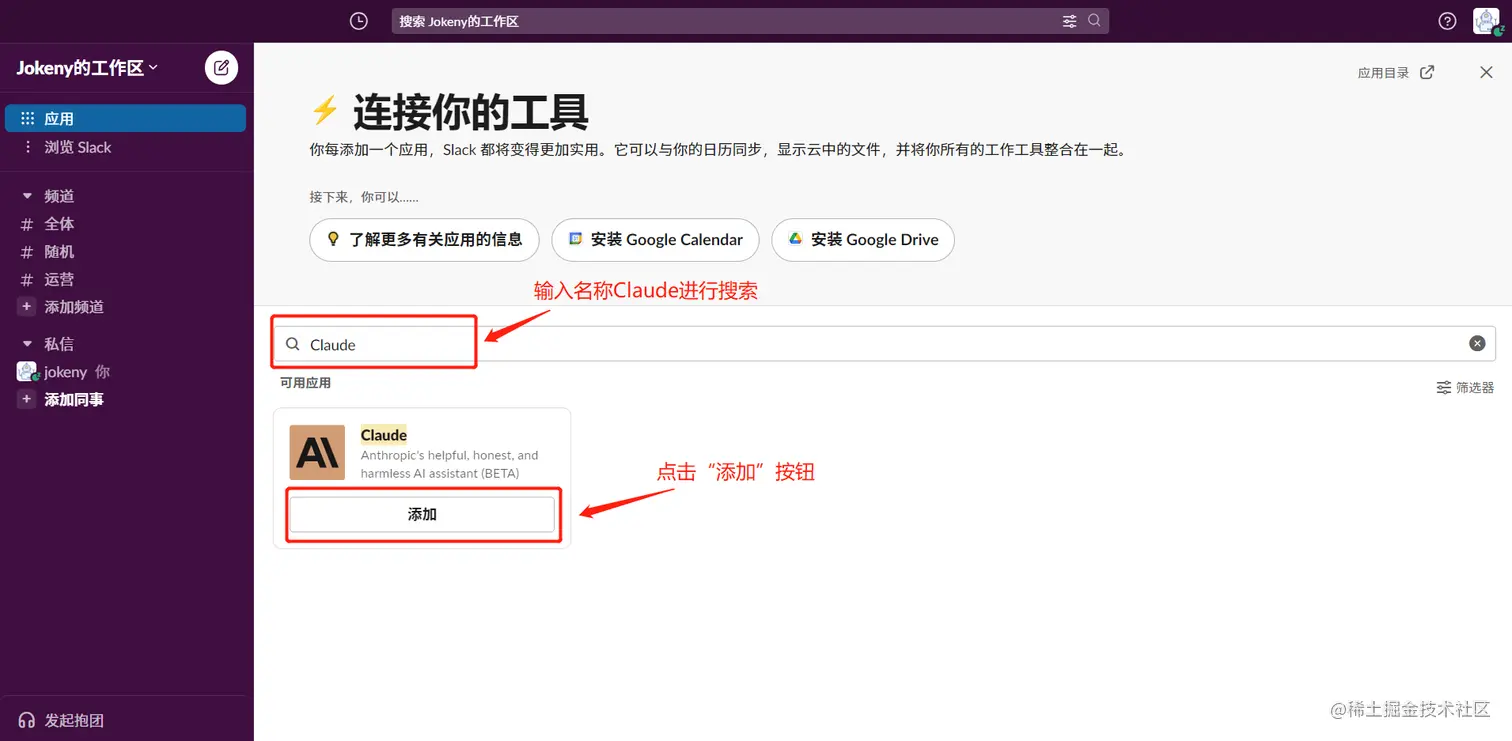1512x741 pixels.
Task: Clear the Claude search text
Action: 1477,343
